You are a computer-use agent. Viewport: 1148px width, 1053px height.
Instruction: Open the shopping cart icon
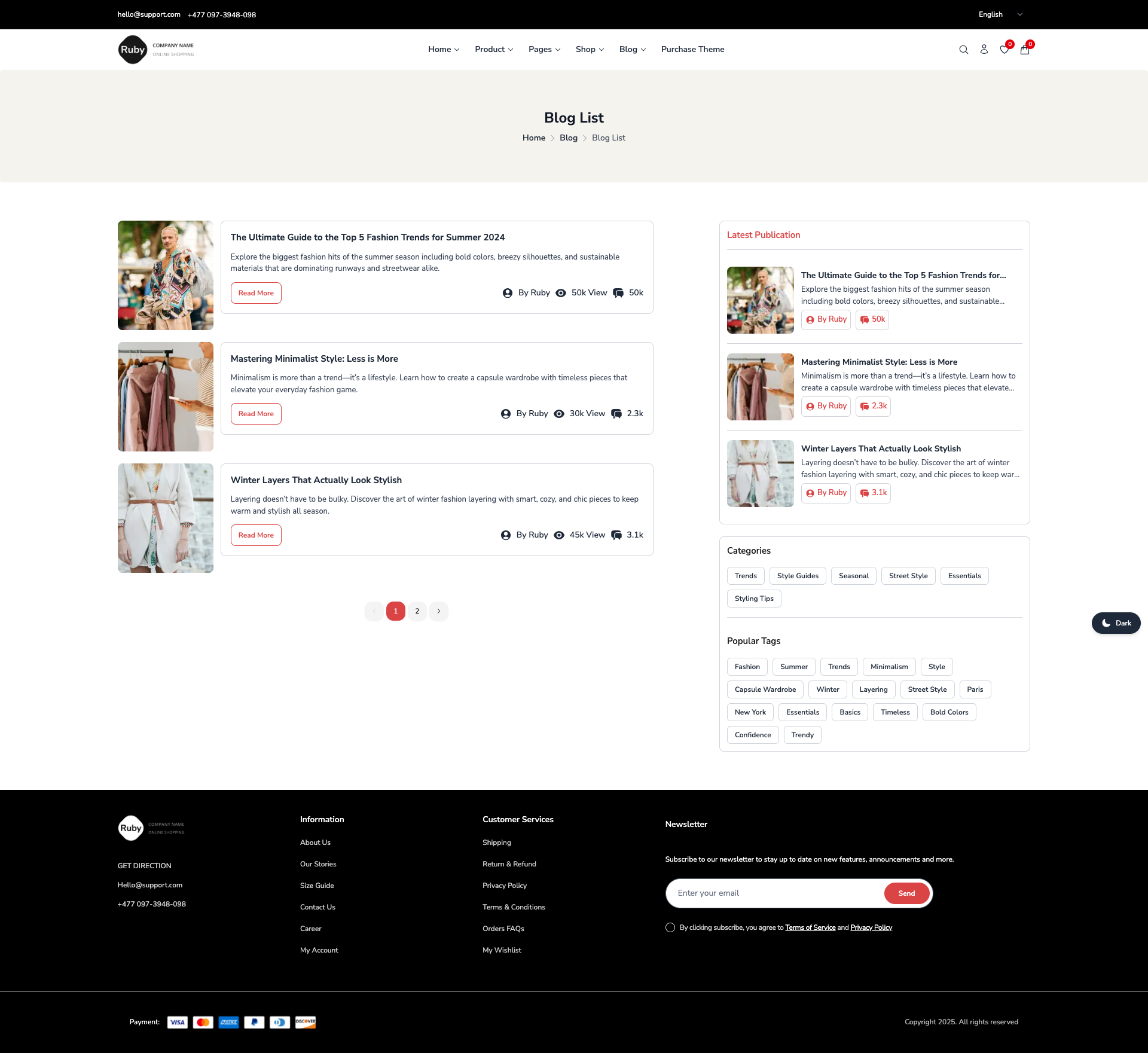[x=1024, y=50]
